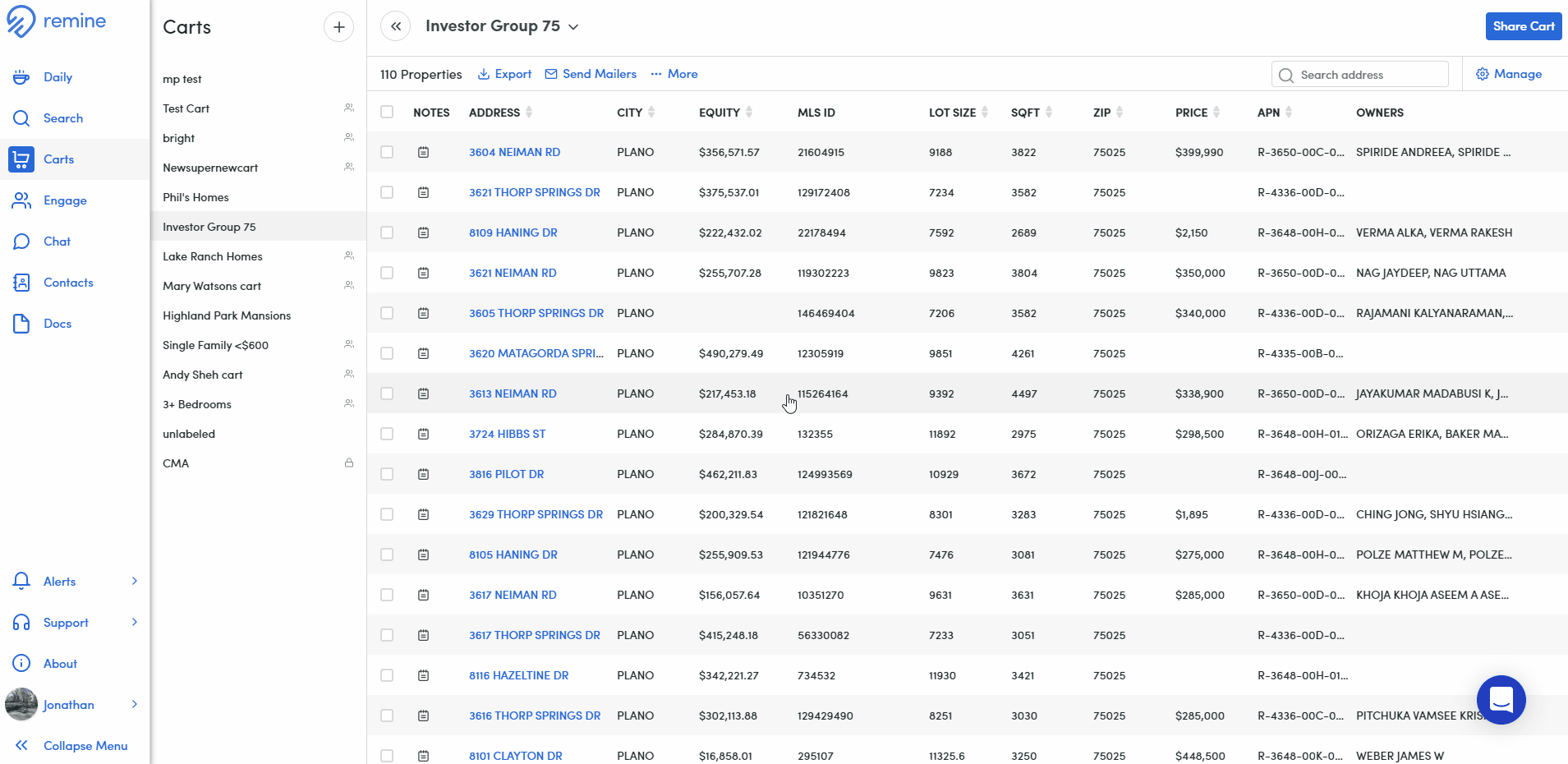Check the box for 3604 Neiman Rd

point(387,152)
